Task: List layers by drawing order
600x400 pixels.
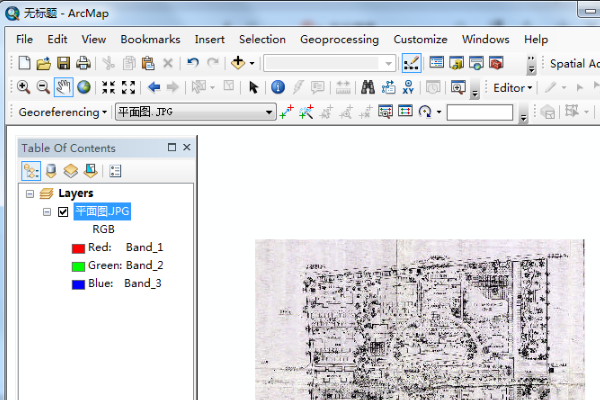Action: [x=31, y=171]
